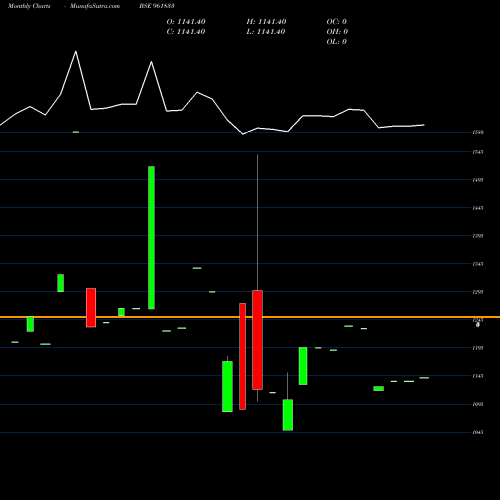Click the last dash candle at the right end
Viewport: 500px width, 500px height.
(424, 378)
